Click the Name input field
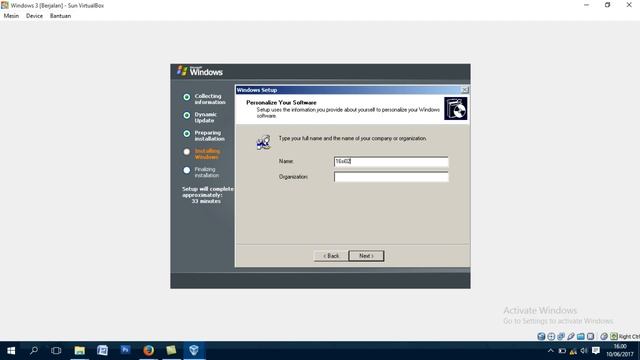Screen dimensions: 640x360 click(x=391, y=162)
